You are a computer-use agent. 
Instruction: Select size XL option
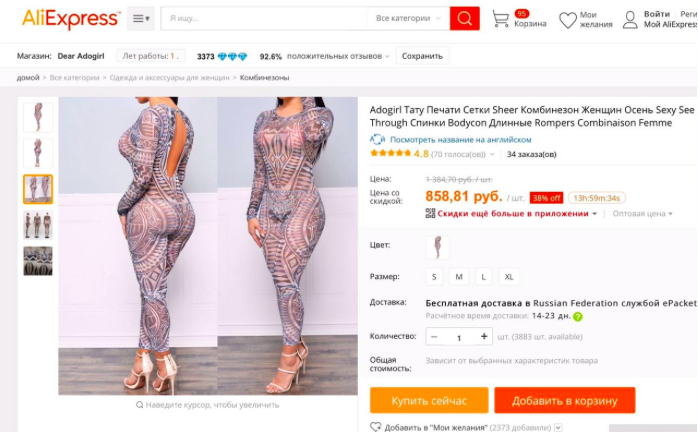pos(509,277)
